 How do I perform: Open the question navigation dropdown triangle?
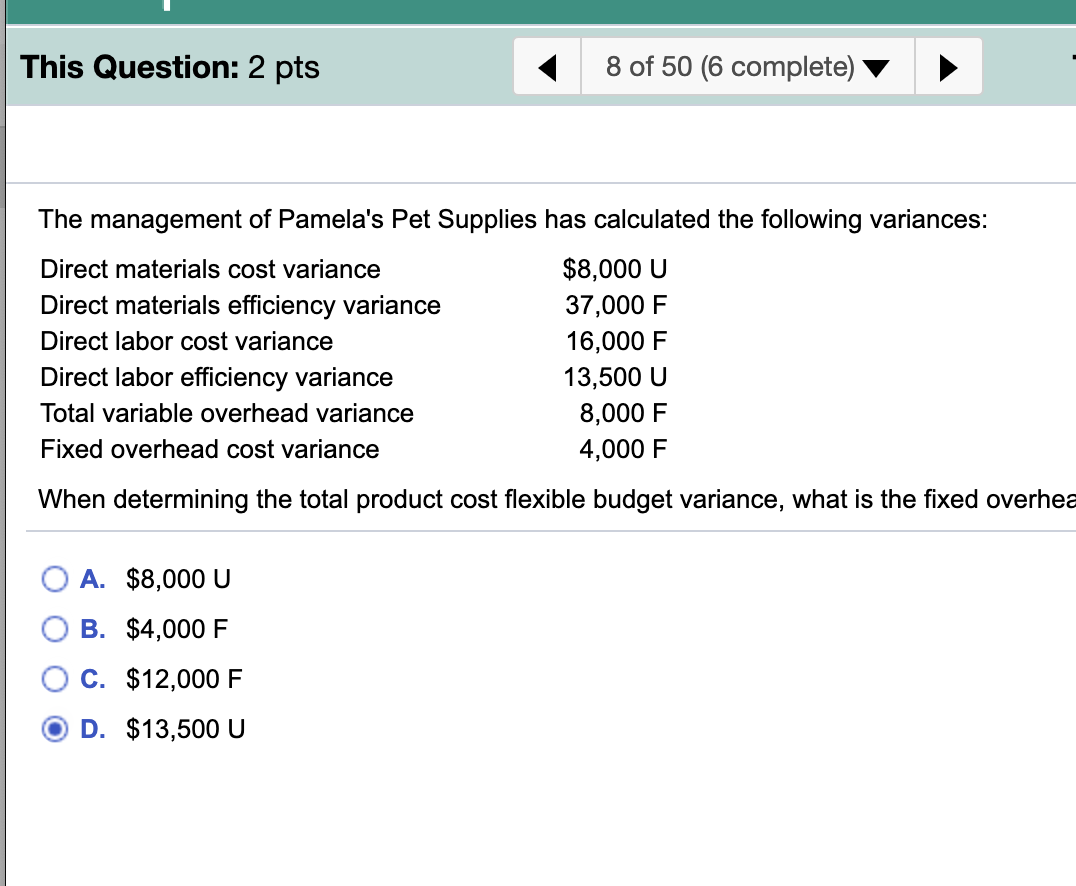(x=877, y=68)
